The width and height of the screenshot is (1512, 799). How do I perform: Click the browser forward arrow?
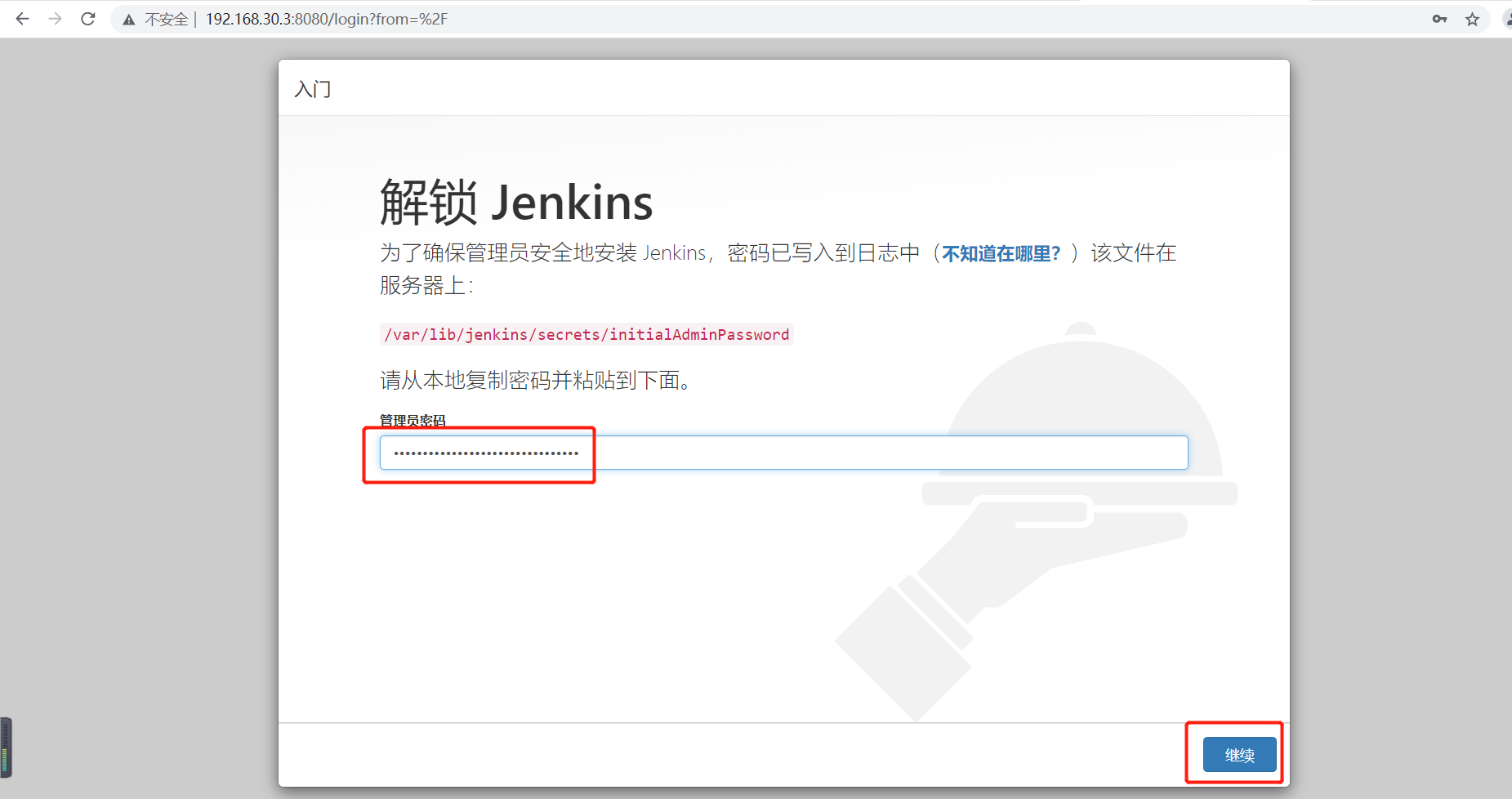pos(55,18)
